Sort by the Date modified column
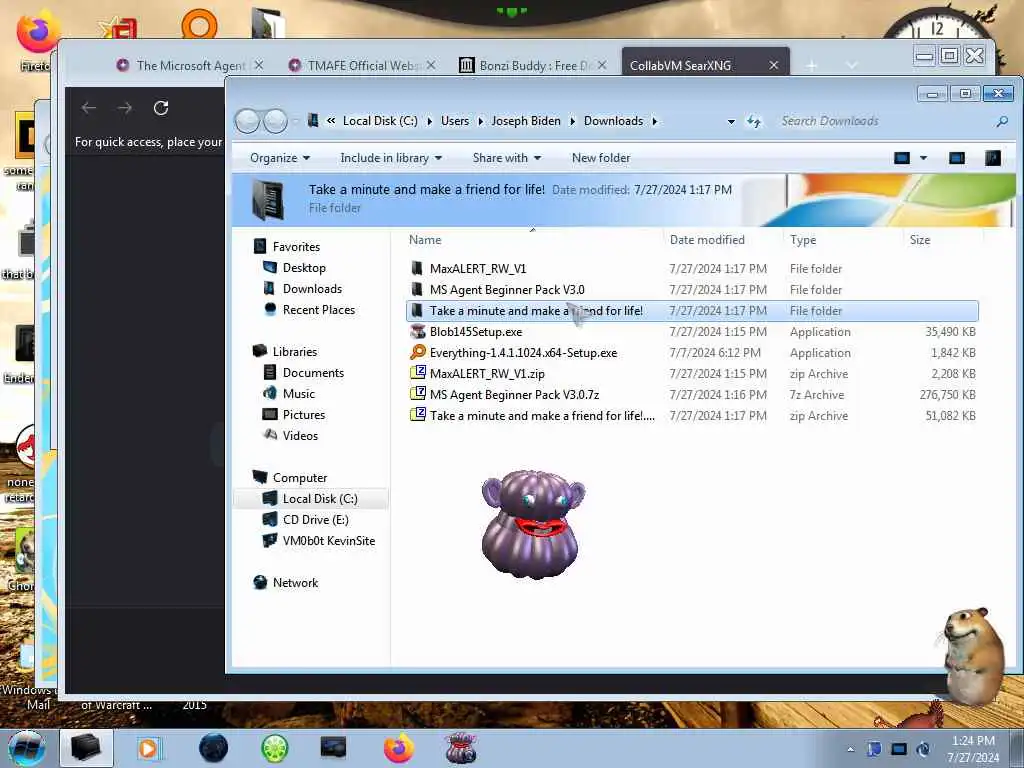 pyautogui.click(x=707, y=240)
